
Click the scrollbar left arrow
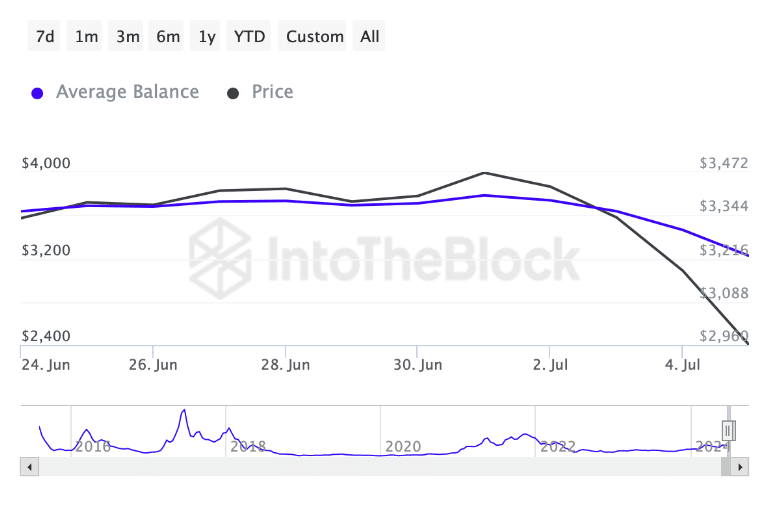click(29, 467)
